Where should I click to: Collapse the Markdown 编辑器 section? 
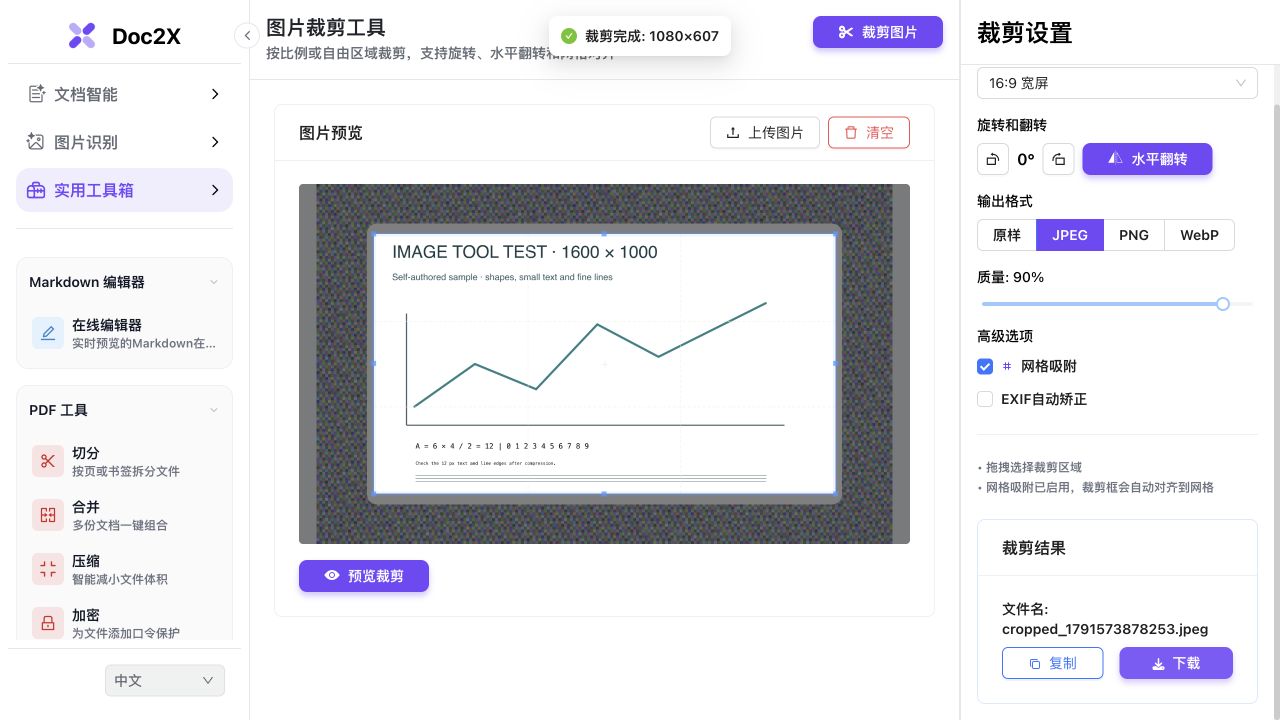click(213, 282)
